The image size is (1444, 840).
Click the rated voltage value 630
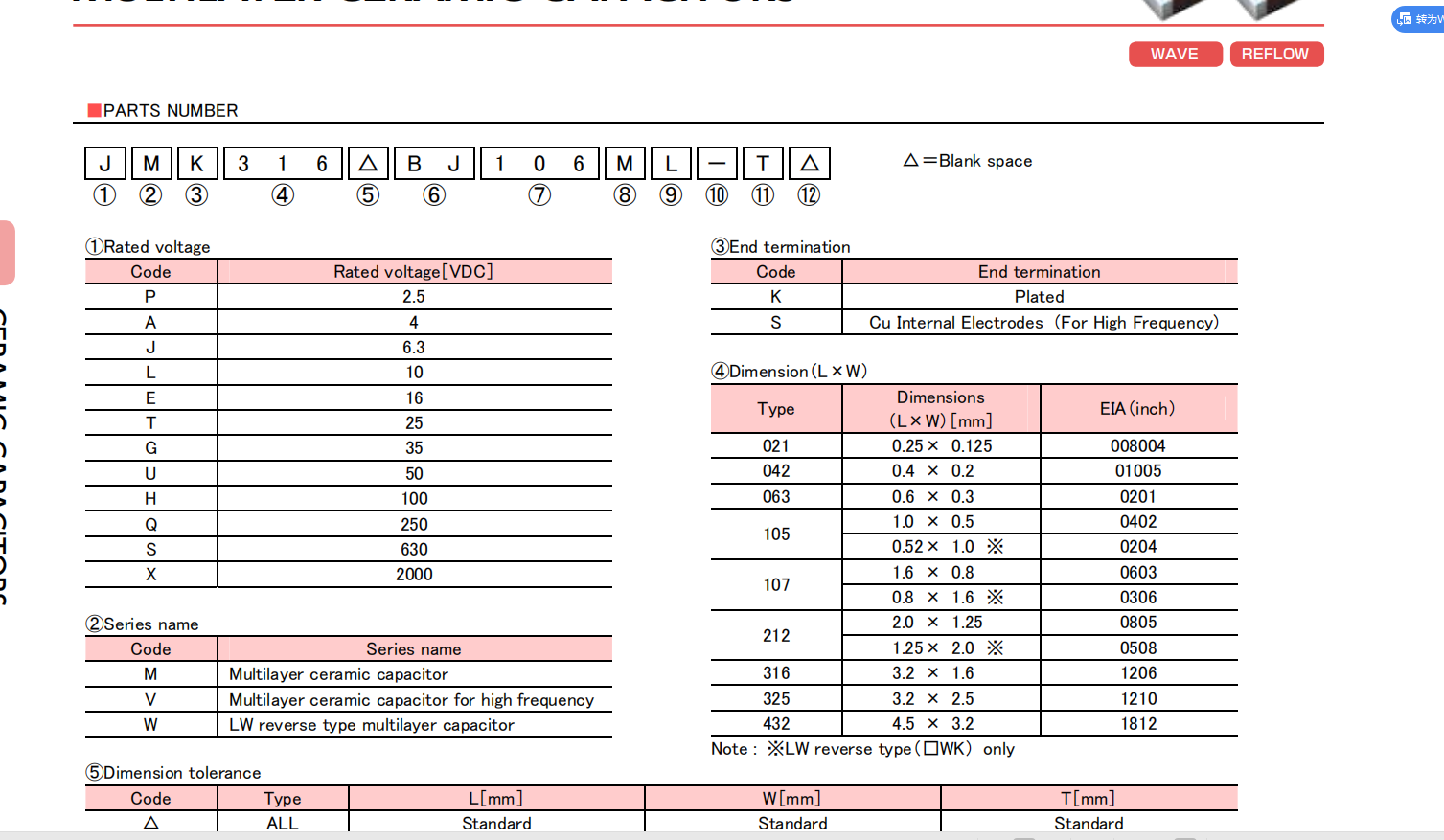pos(414,550)
